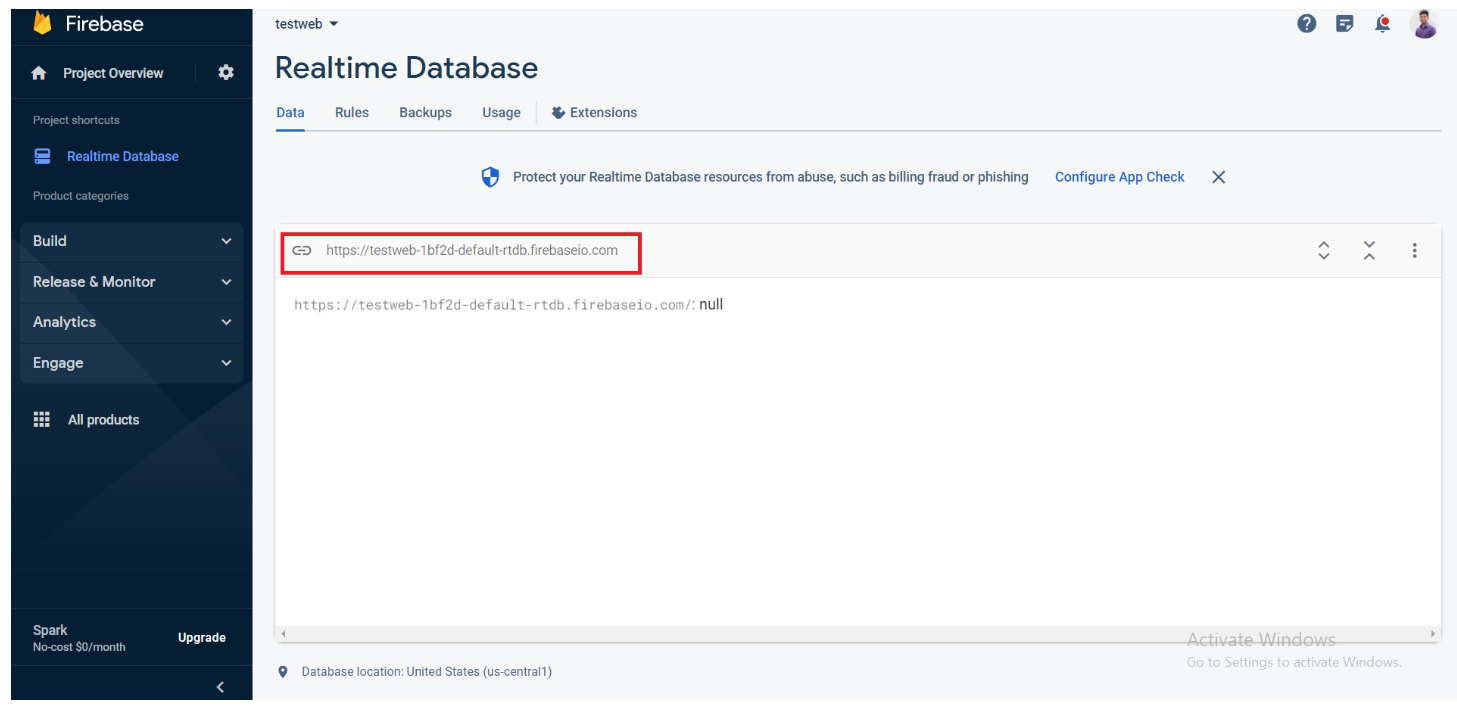Viewport: 1457px width, 707px height.
Task: Switch to the Usage tab
Action: click(x=501, y=112)
